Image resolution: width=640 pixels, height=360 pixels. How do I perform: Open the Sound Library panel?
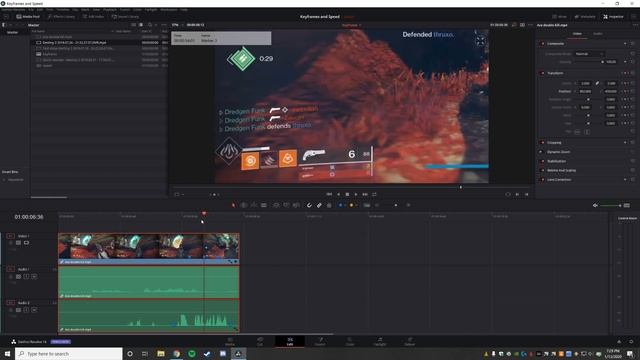pyautogui.click(x=125, y=17)
